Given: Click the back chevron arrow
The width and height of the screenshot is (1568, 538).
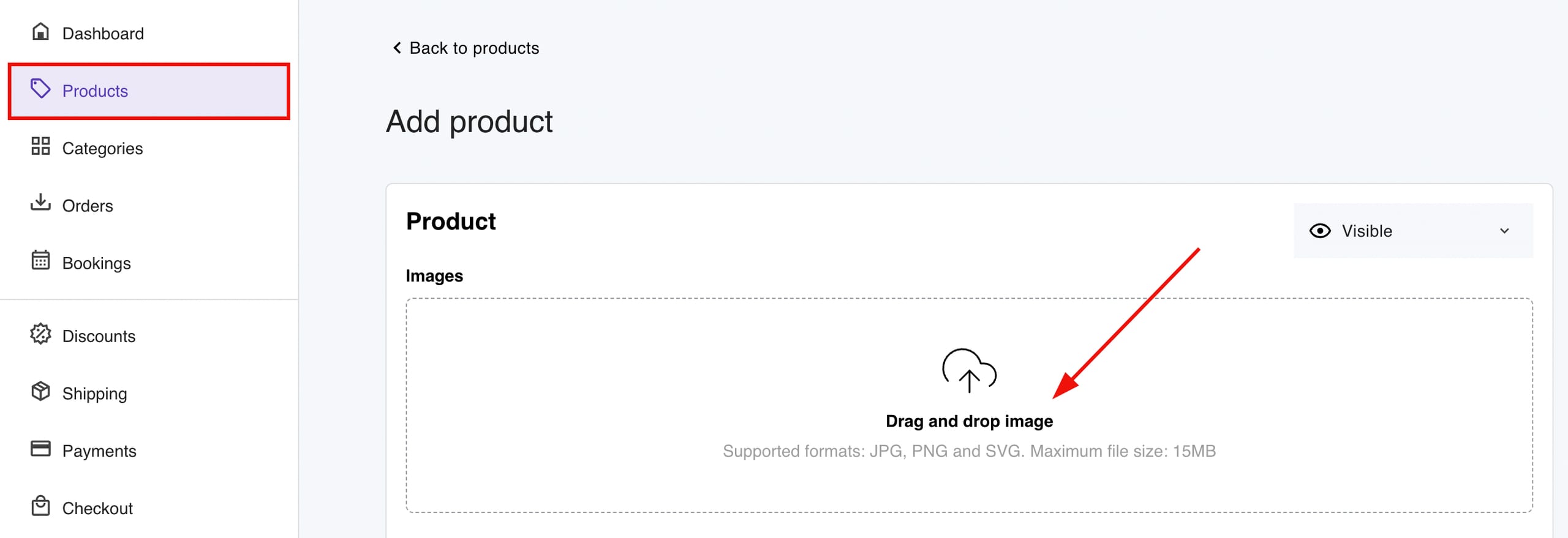Looking at the screenshot, I should coord(397,48).
